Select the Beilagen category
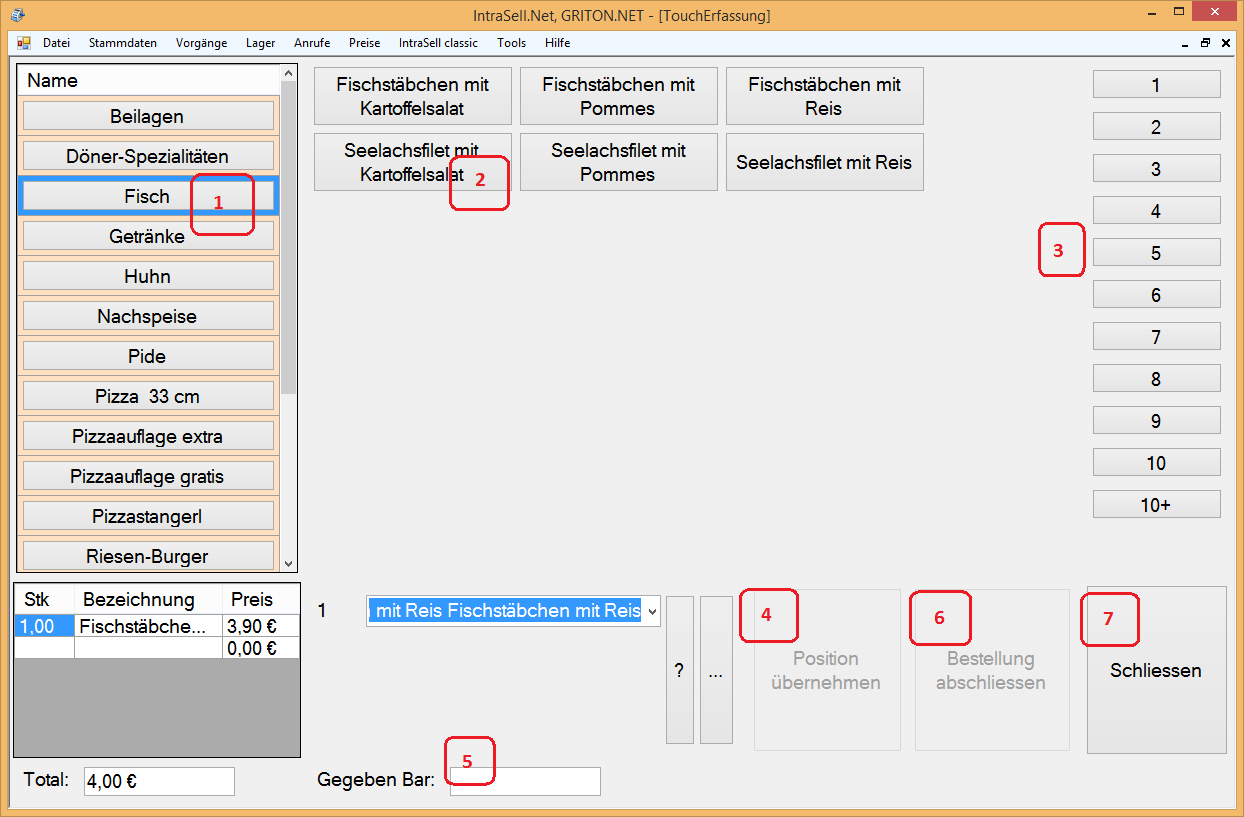 click(148, 116)
